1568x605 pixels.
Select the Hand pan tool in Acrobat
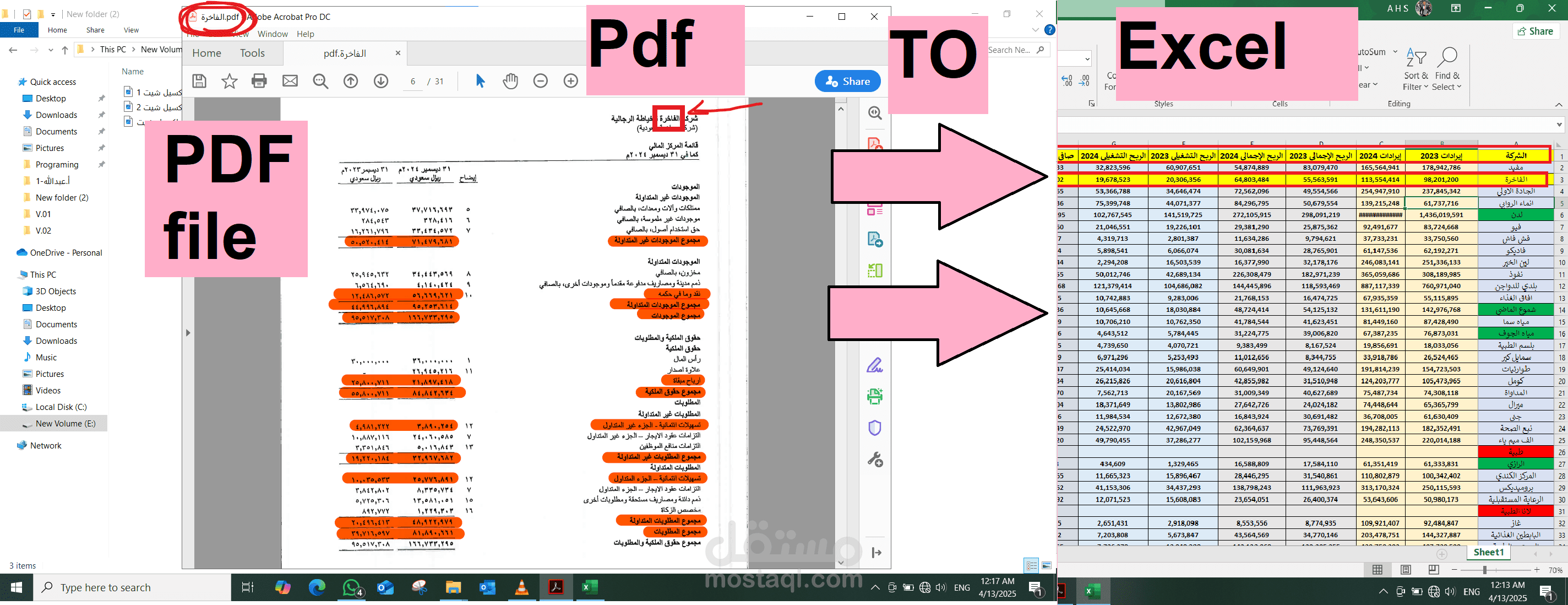511,81
